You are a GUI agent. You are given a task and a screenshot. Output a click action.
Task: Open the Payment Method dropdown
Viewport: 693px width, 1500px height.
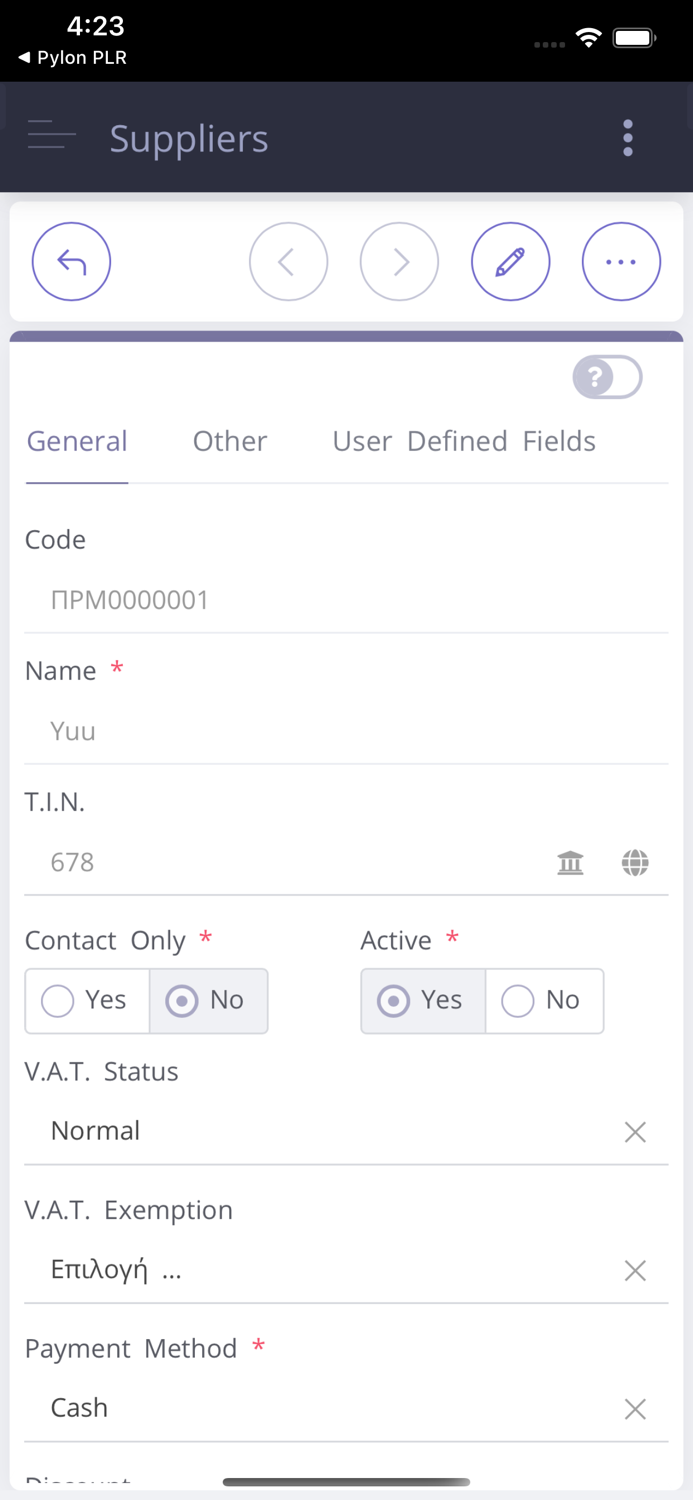(x=320, y=1408)
